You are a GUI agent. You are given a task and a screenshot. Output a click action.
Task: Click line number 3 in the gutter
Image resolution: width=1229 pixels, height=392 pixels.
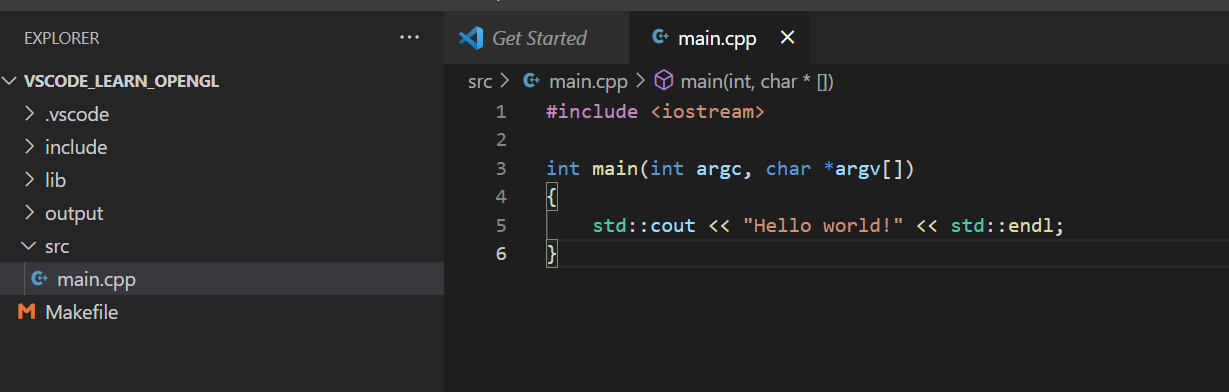[x=501, y=168]
